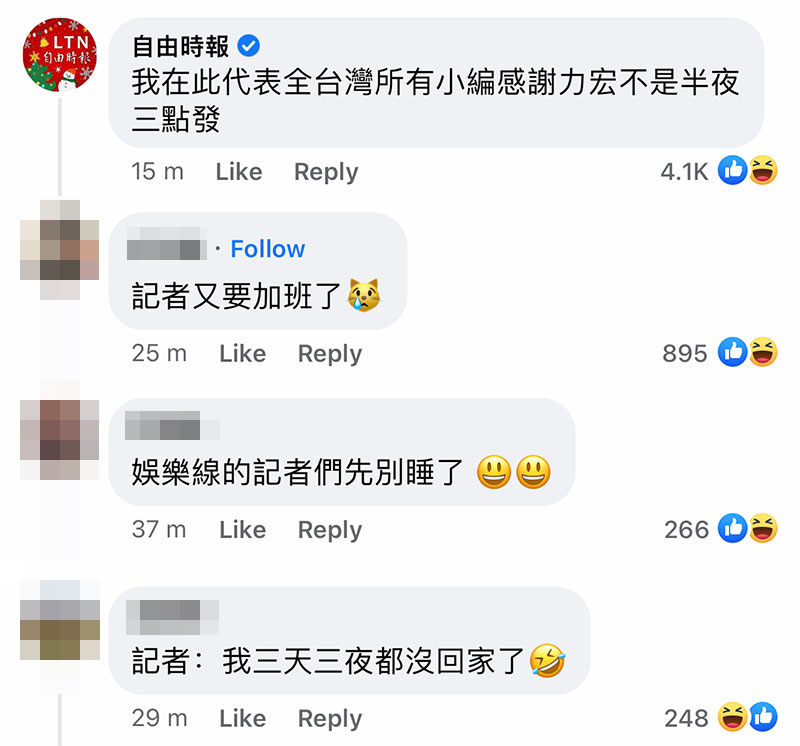Like the 我三天三夜都沒回家了 comment
The image size is (800, 746).
pos(242,718)
